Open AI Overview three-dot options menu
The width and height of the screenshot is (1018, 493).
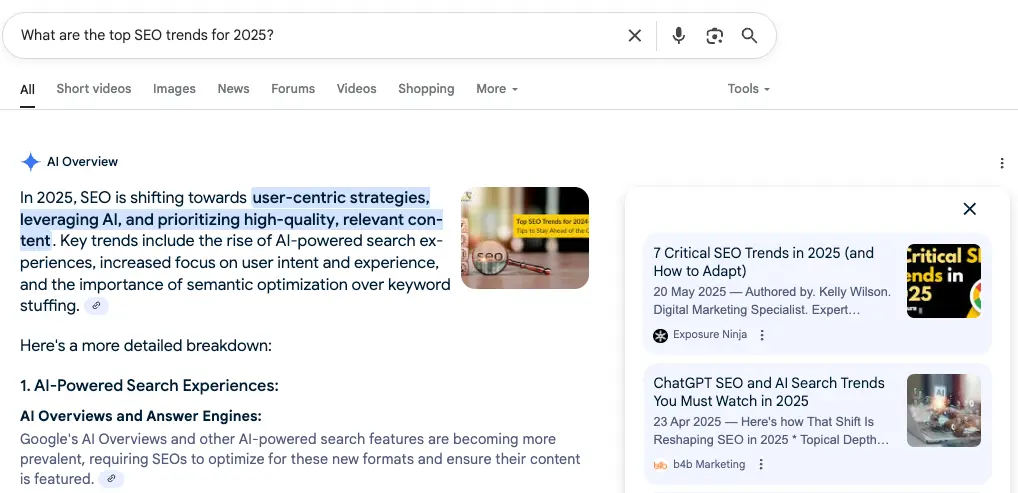1002,163
